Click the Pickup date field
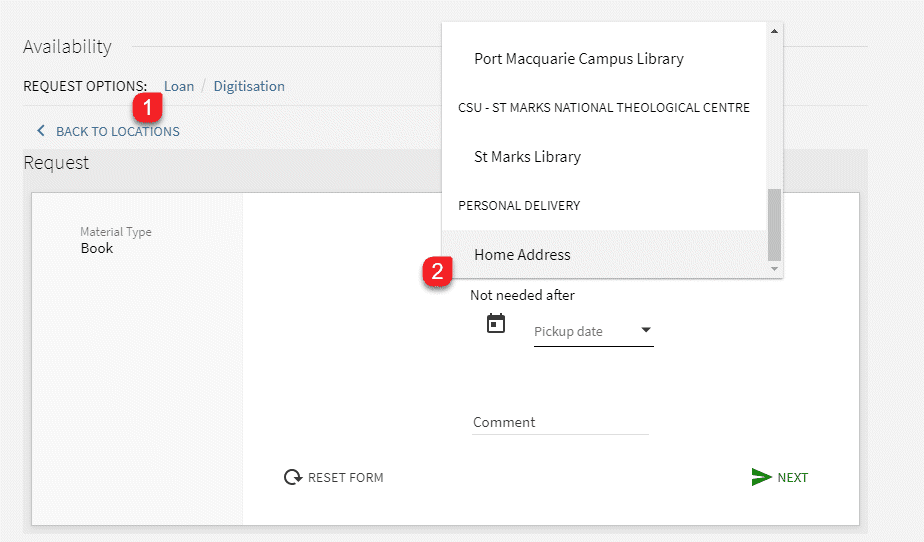 pos(593,332)
